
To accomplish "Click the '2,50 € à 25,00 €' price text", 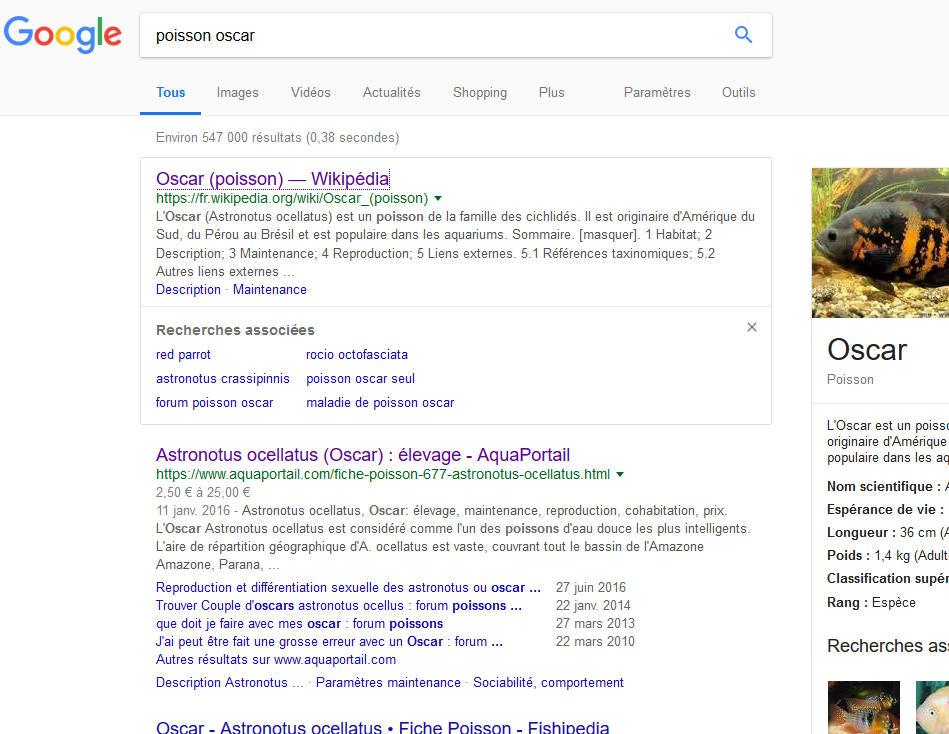I will pyautogui.click(x=203, y=493).
